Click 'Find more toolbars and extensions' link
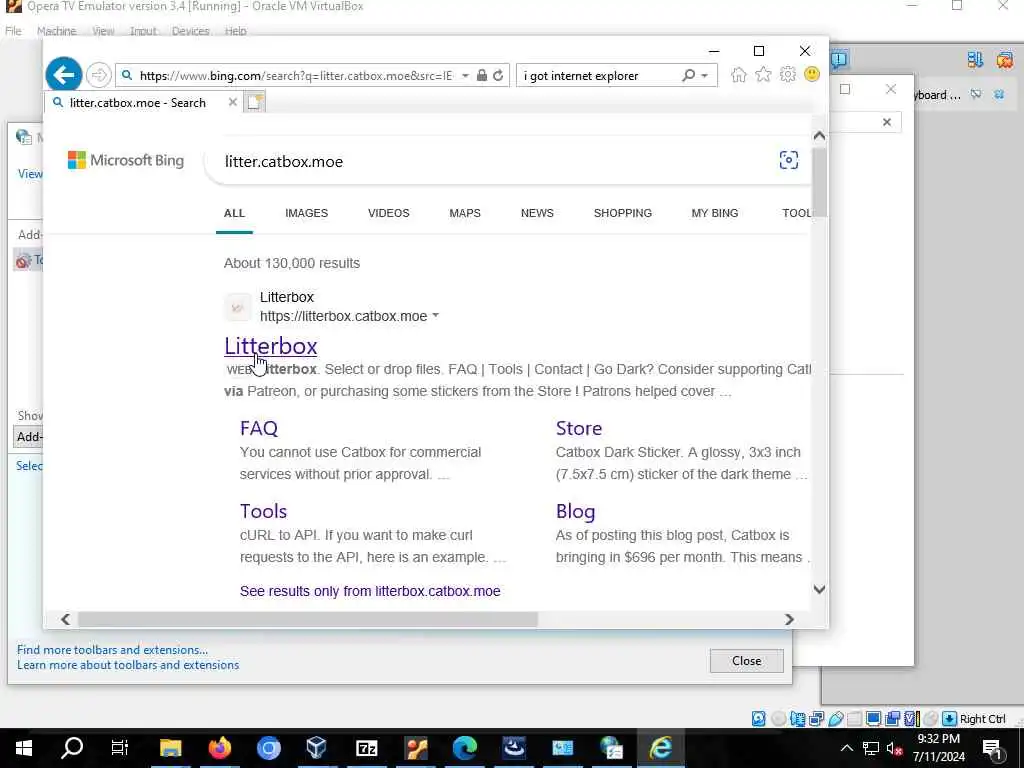 tap(112, 650)
